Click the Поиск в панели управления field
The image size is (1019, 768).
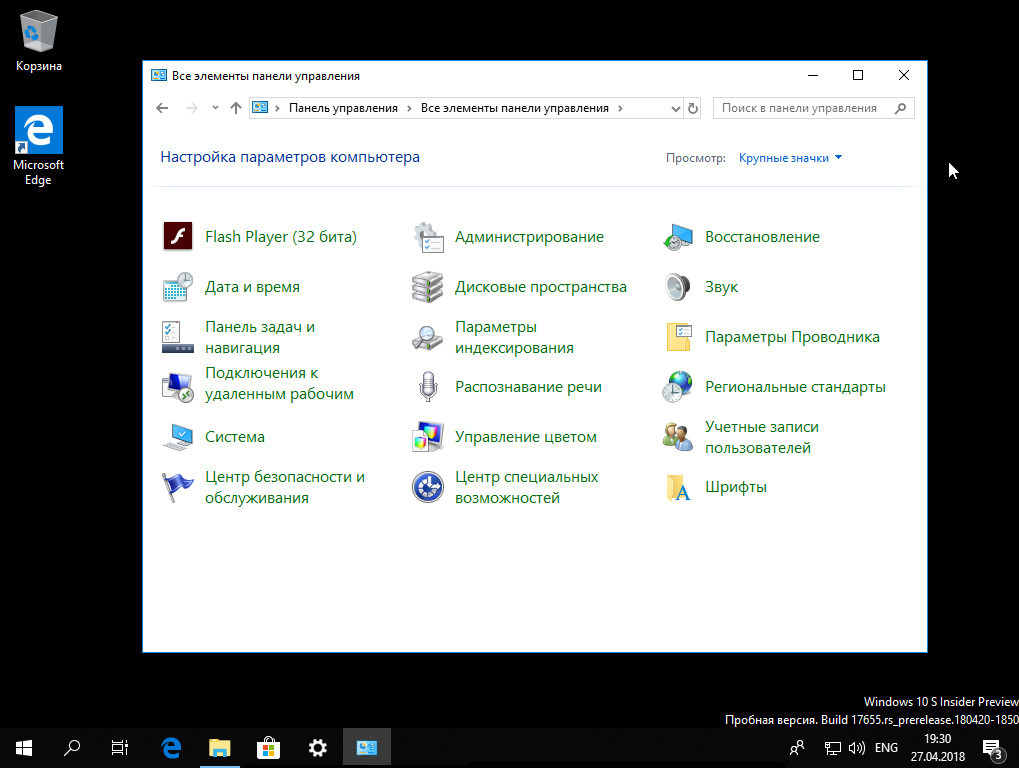(814, 108)
